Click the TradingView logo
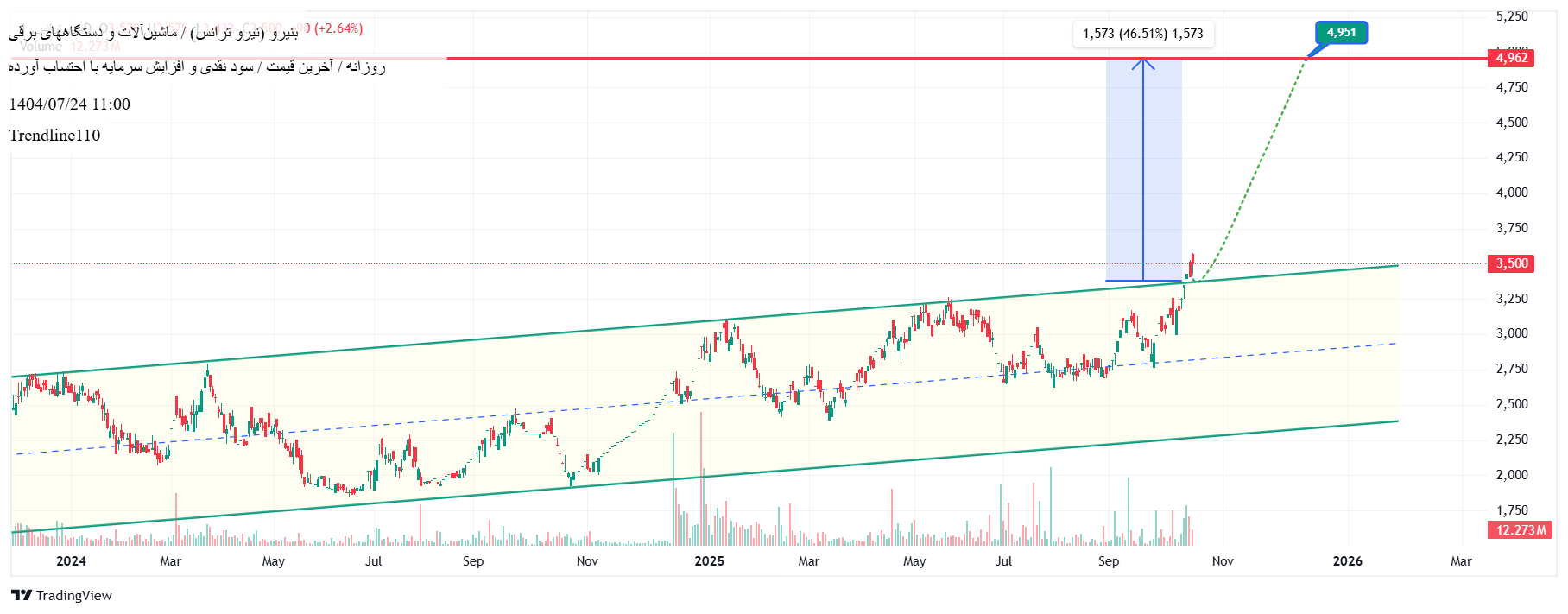1568x614 pixels. click(x=61, y=595)
